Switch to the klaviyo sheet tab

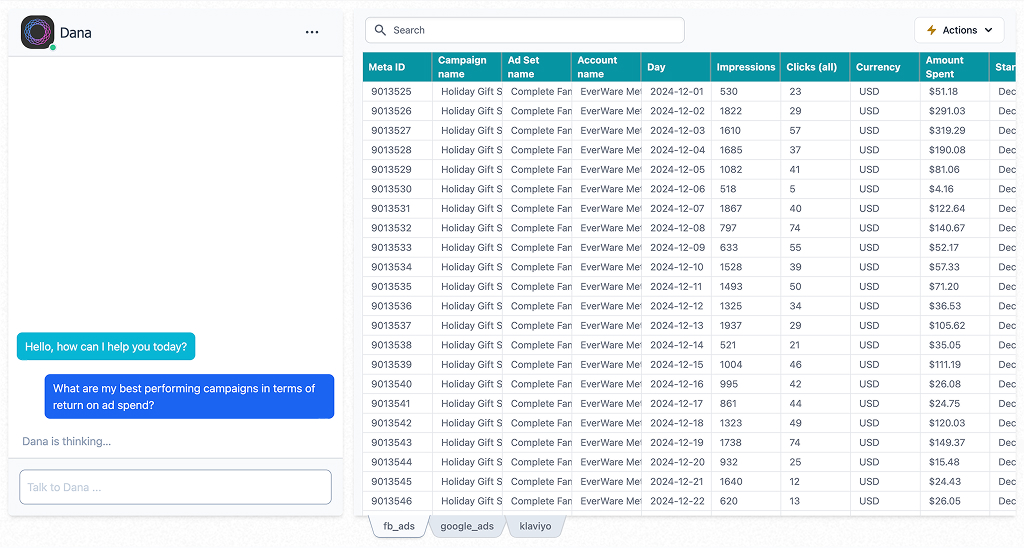pos(536,526)
